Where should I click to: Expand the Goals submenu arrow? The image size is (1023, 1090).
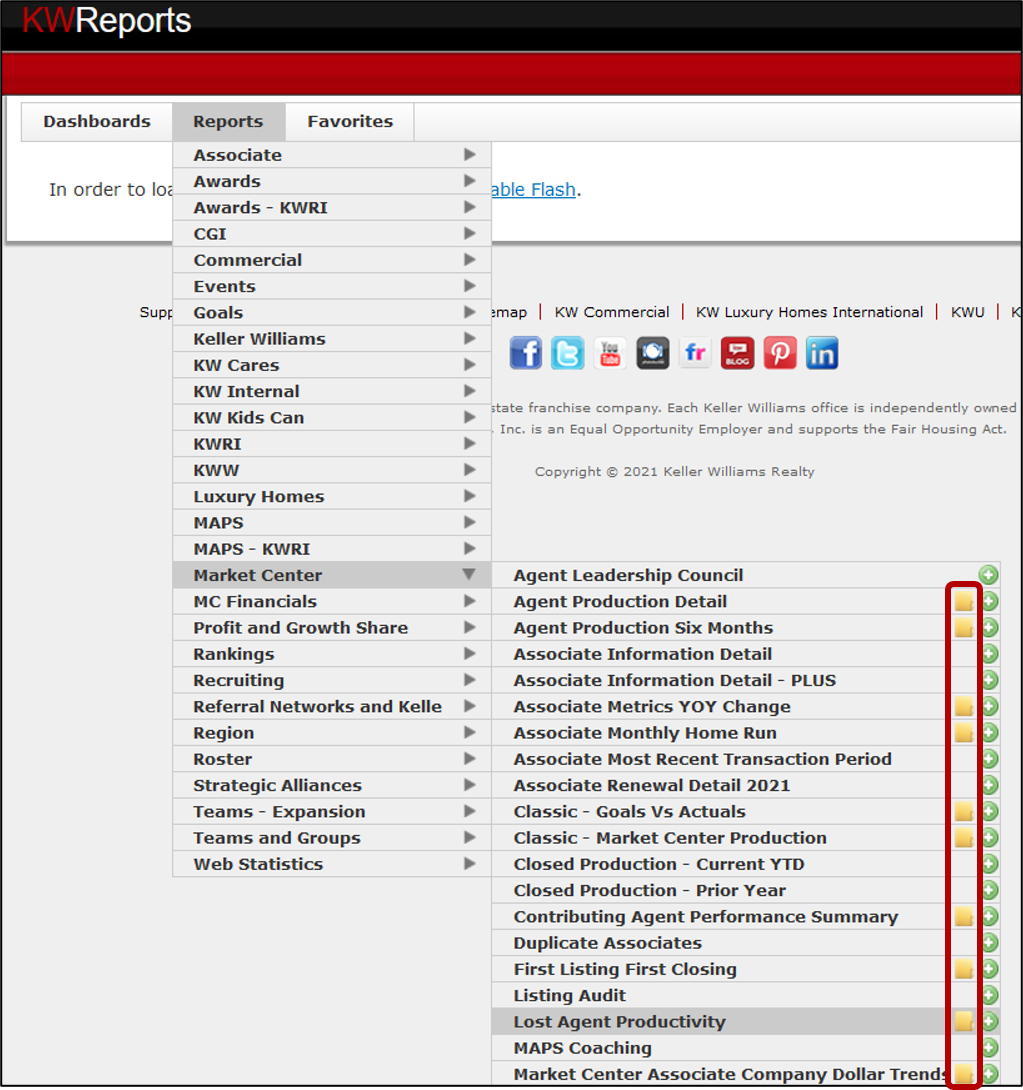[x=470, y=312]
